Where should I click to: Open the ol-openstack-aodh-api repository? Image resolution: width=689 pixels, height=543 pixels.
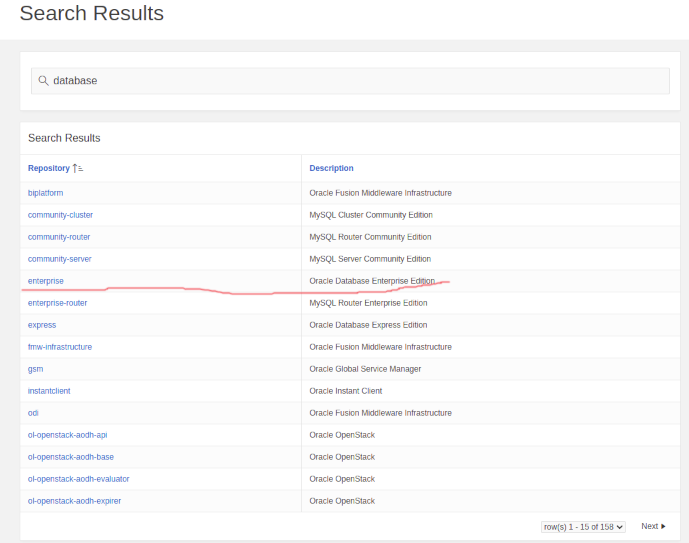[x=67, y=435]
